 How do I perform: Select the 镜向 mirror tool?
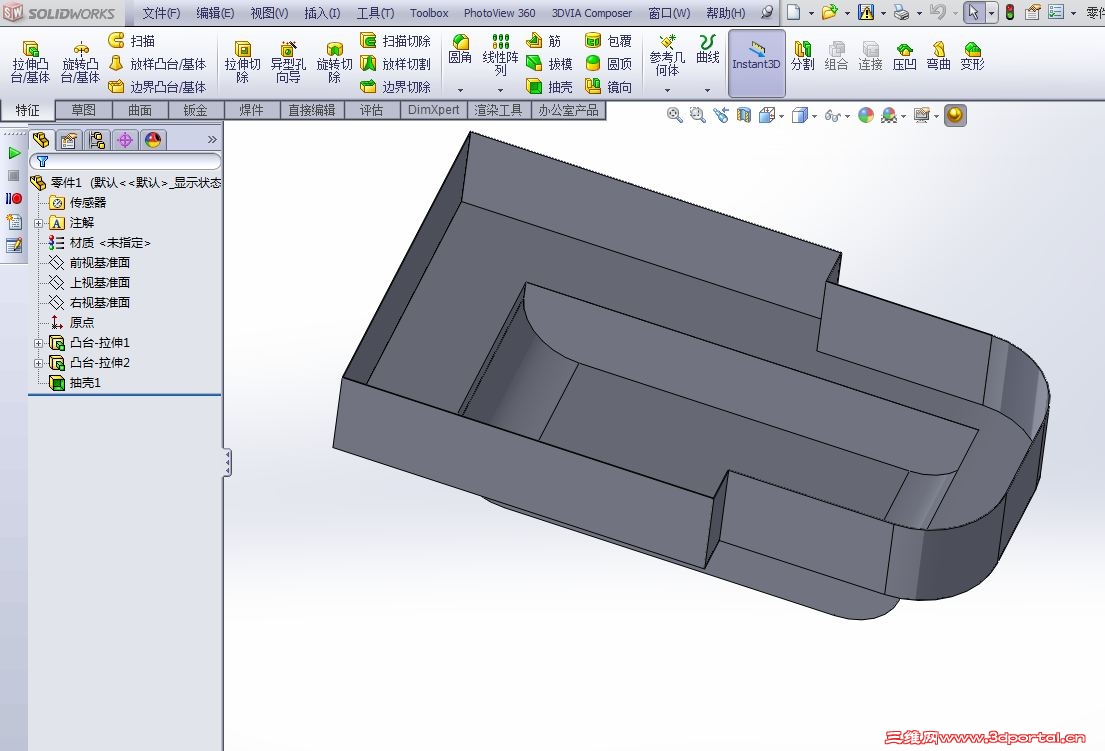tap(609, 87)
